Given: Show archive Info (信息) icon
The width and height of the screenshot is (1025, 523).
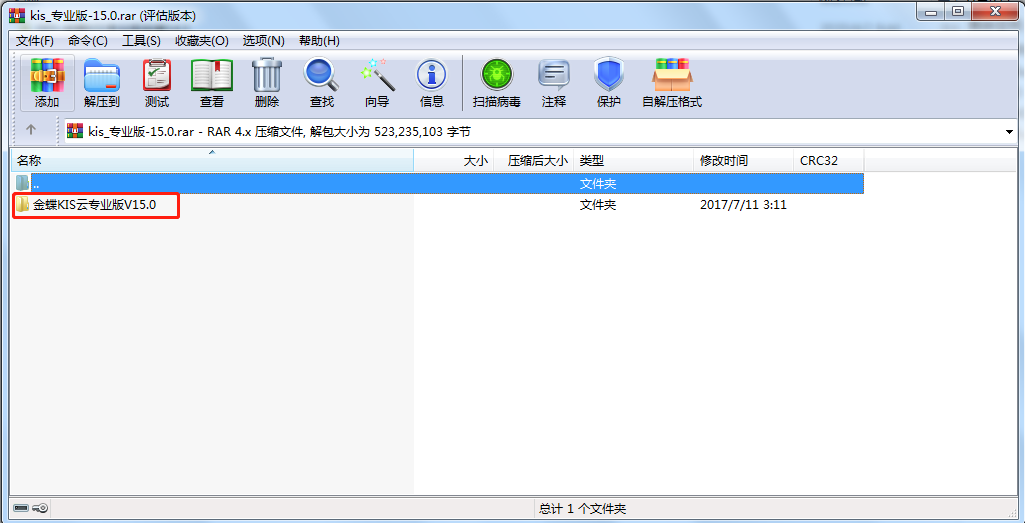Looking at the screenshot, I should pos(431,82).
